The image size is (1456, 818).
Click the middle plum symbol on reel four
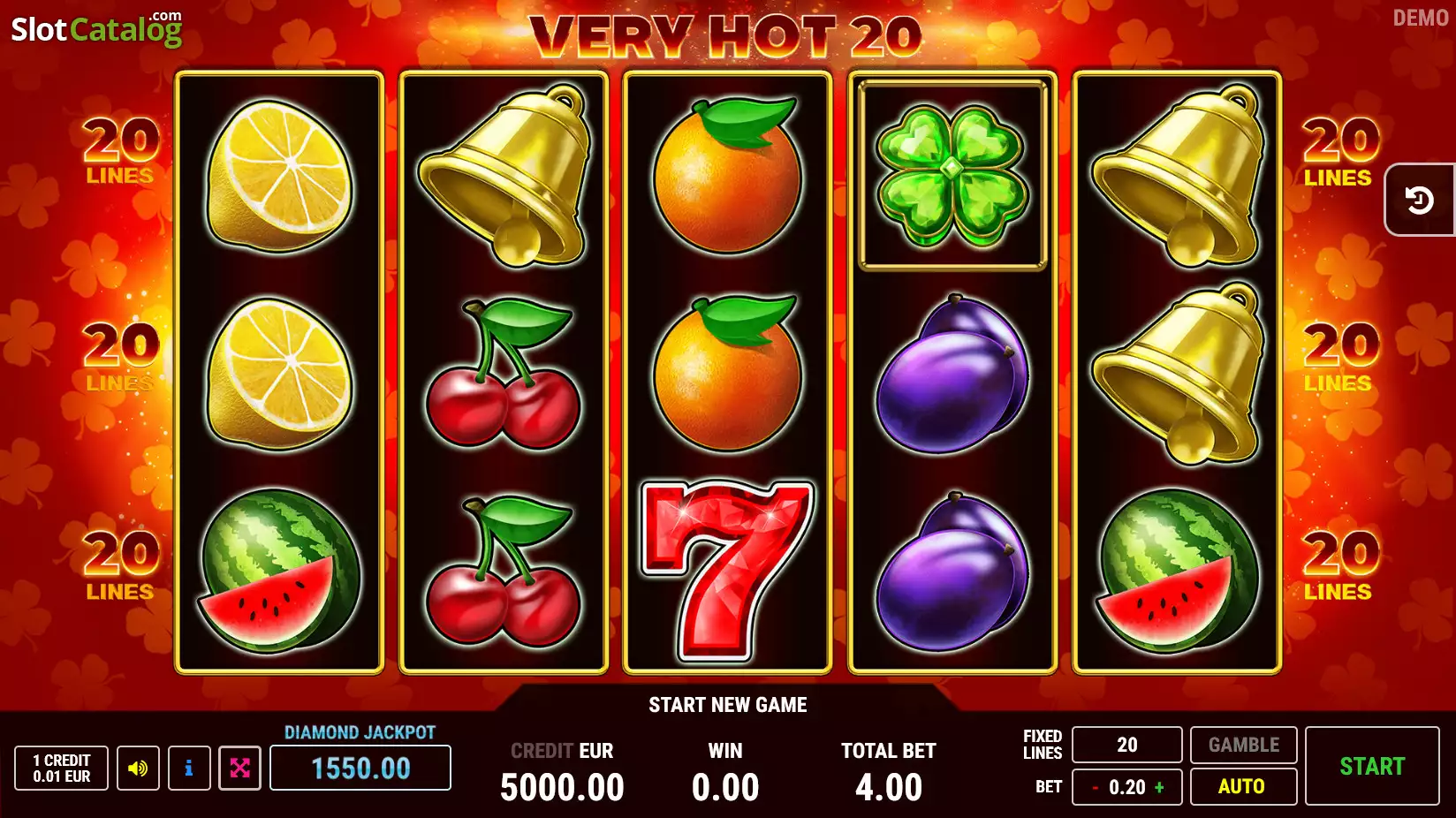point(952,375)
